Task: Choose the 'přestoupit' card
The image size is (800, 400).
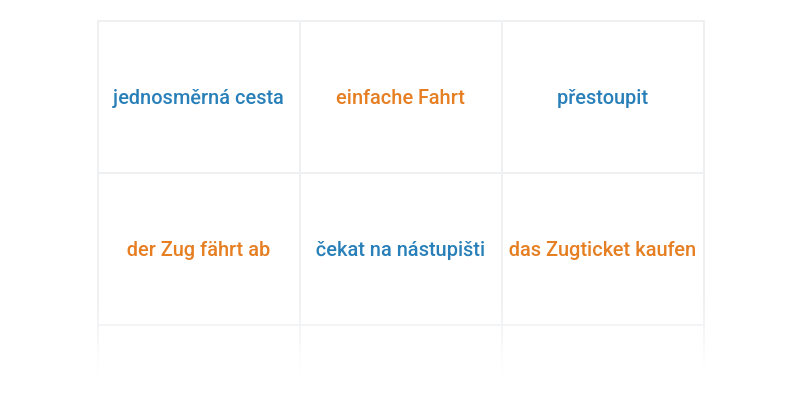Action: point(603,97)
